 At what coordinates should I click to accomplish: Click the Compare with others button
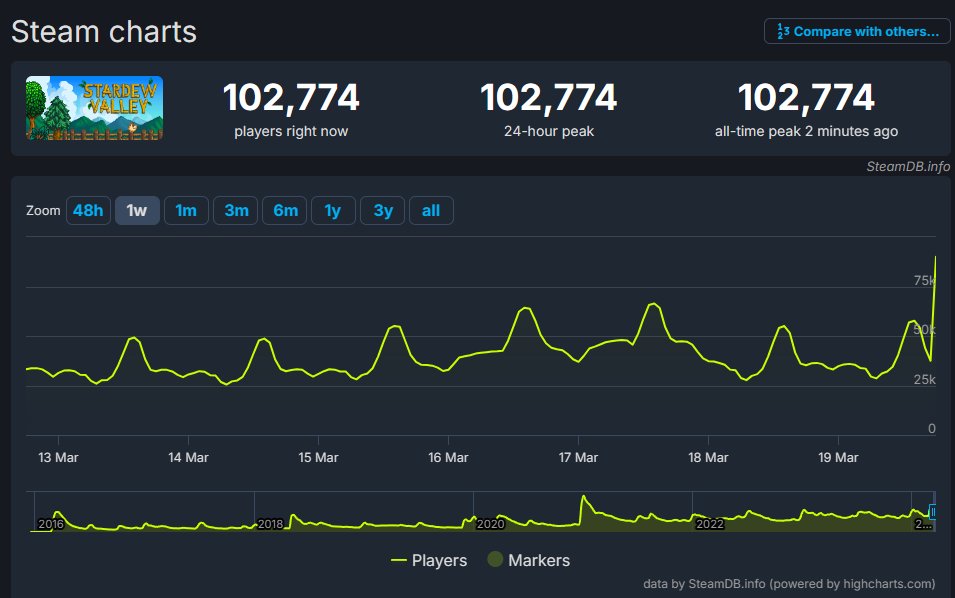coord(857,31)
